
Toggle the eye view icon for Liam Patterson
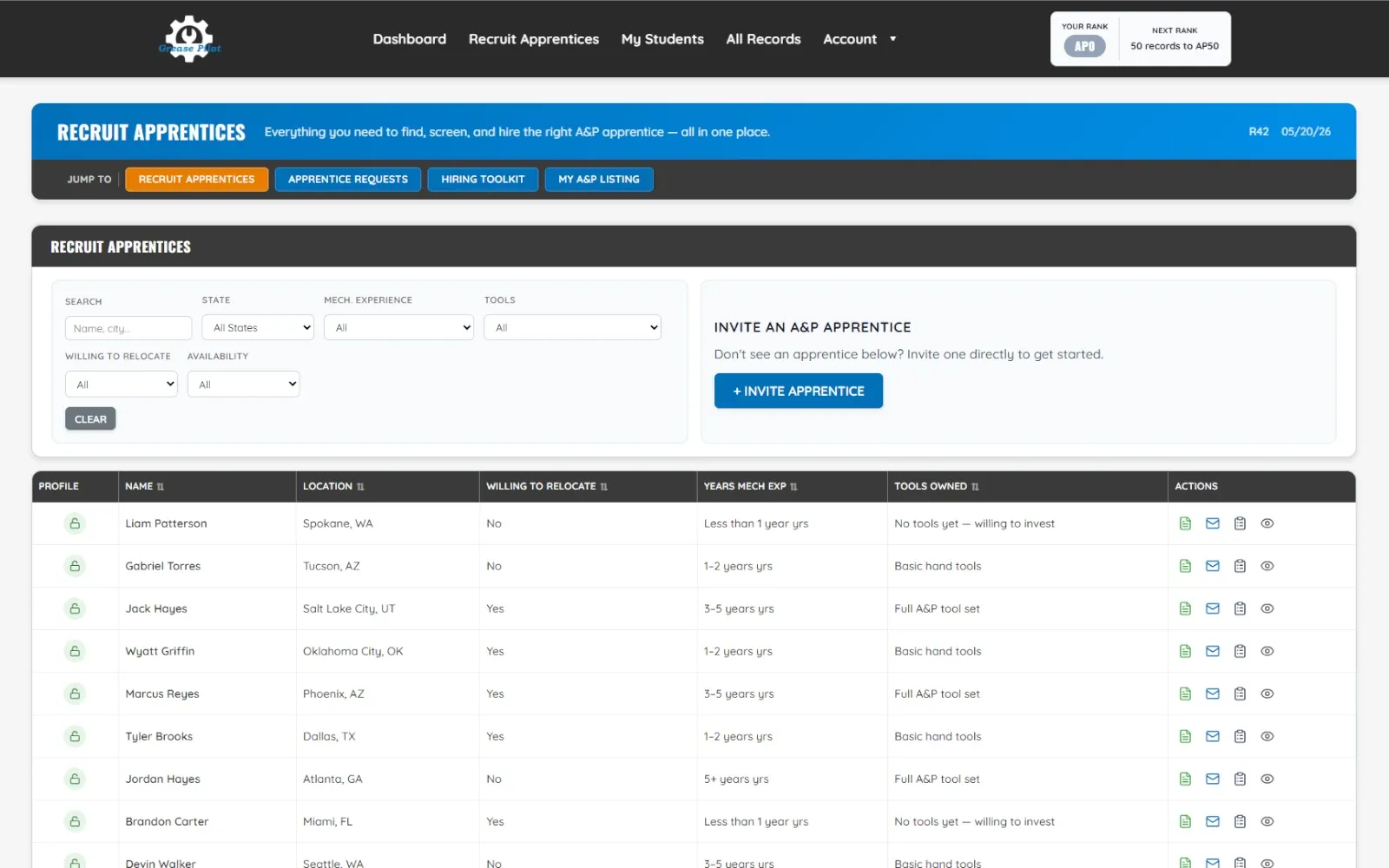point(1267,523)
